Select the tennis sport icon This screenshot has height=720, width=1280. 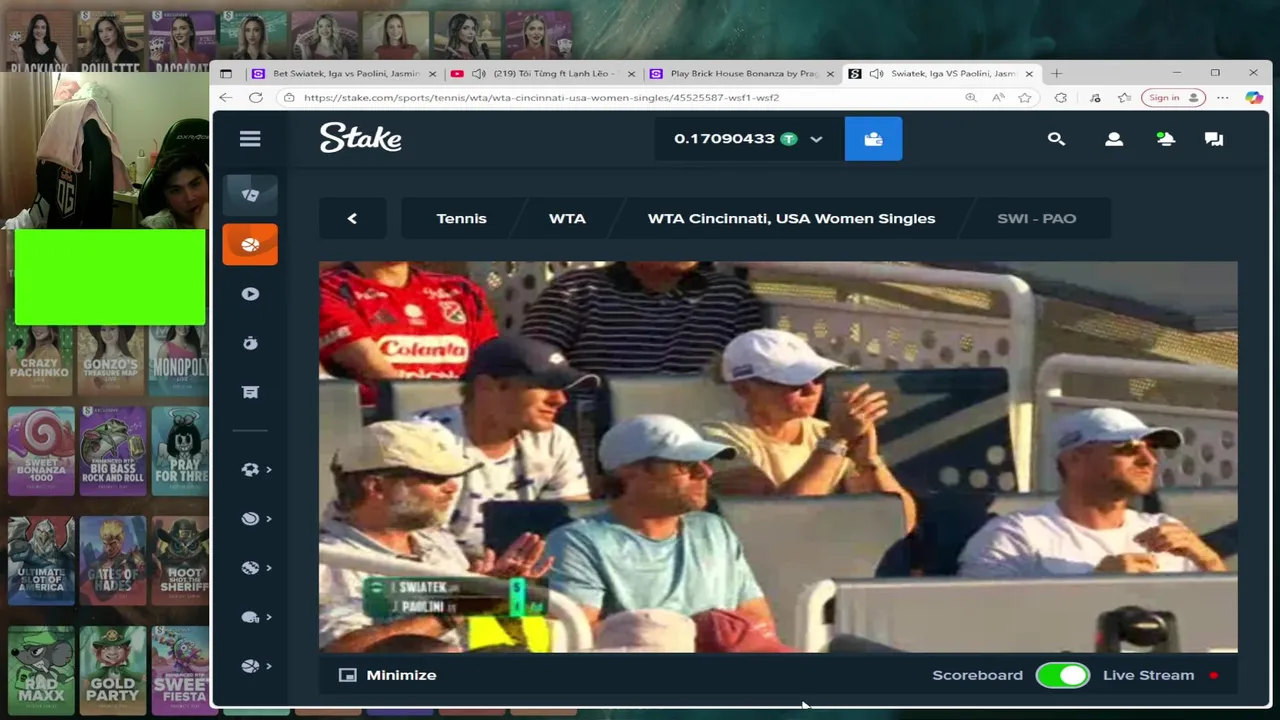pos(250,518)
